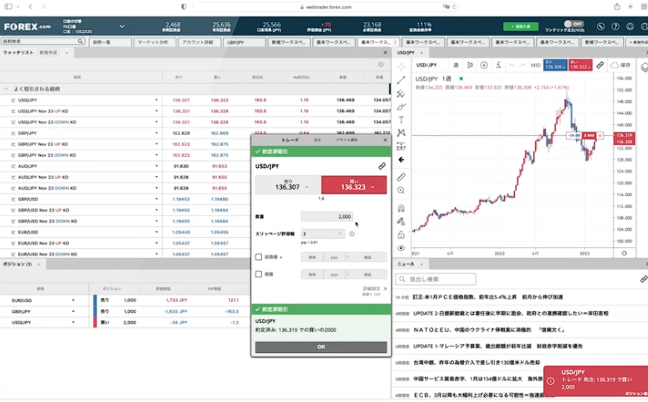Switch to Order tab in trade ticket
648x402 pixels.
pos(317,140)
